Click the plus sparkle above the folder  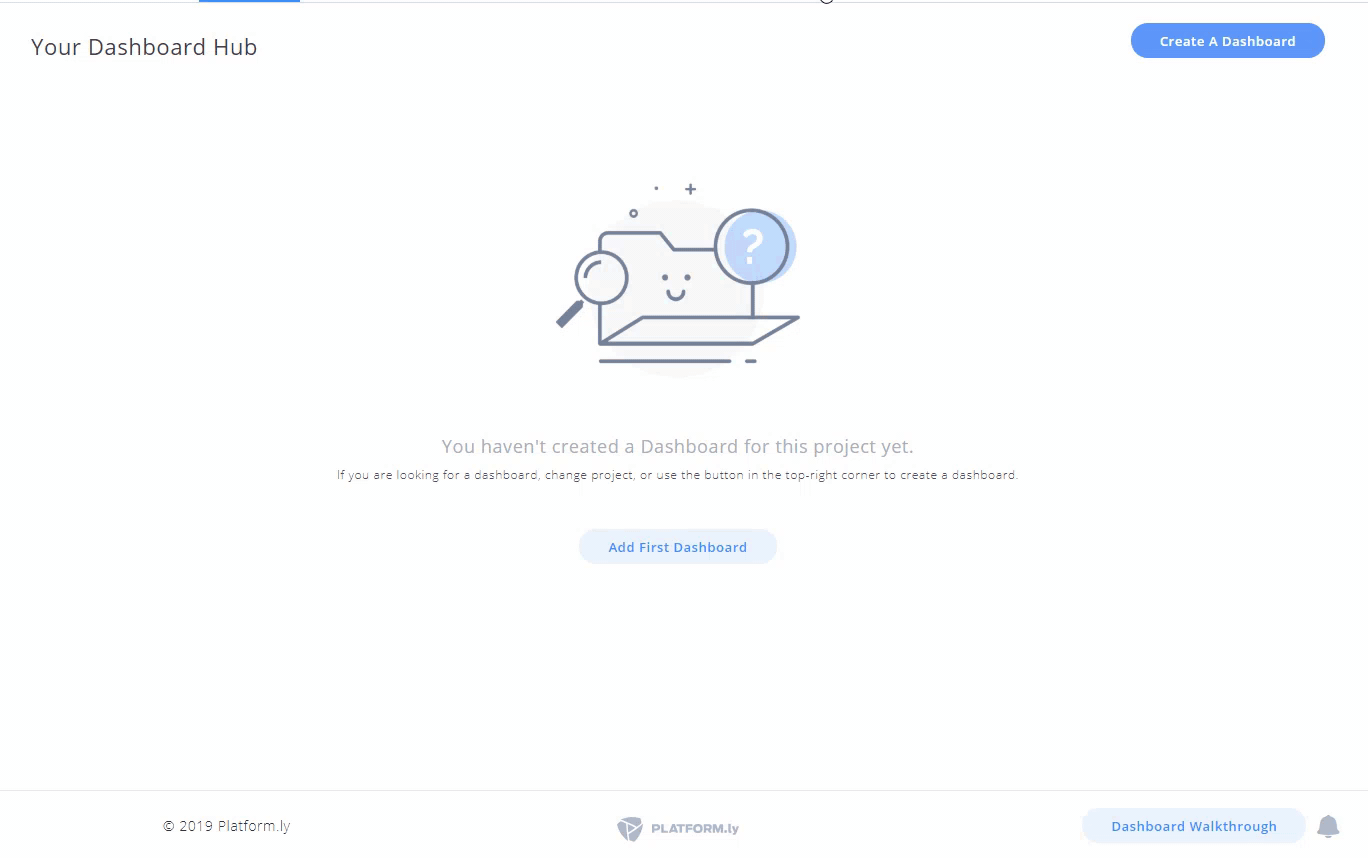(690, 189)
